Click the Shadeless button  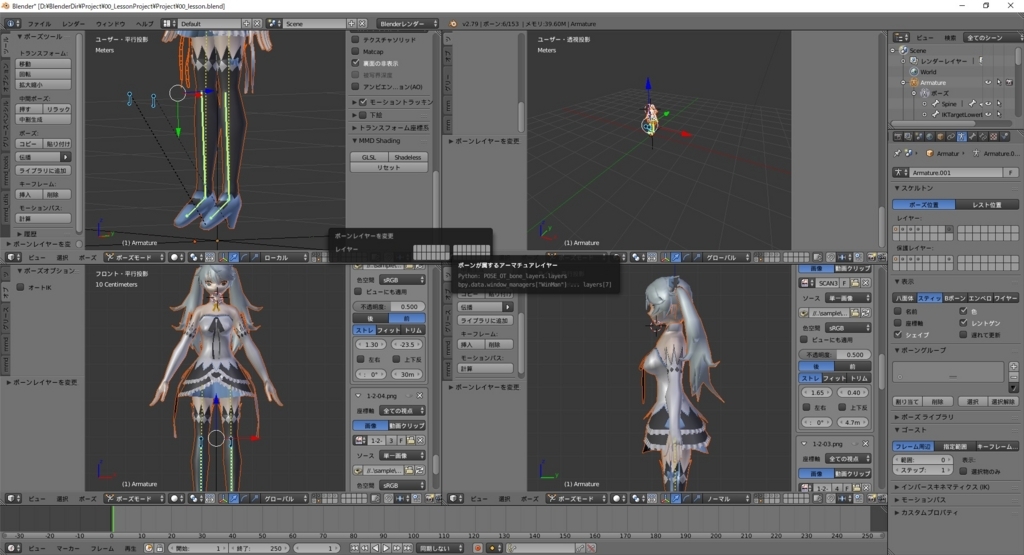(408, 157)
